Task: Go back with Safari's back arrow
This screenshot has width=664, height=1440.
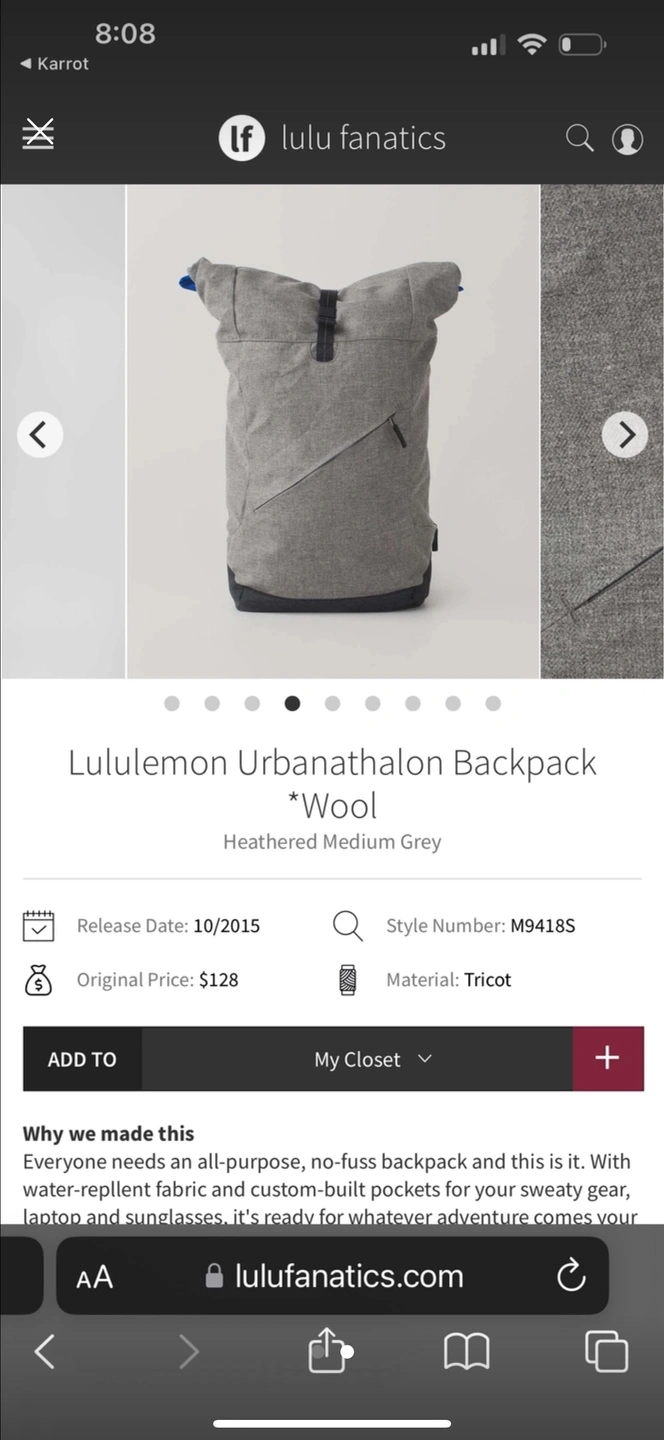Action: pos(44,1352)
